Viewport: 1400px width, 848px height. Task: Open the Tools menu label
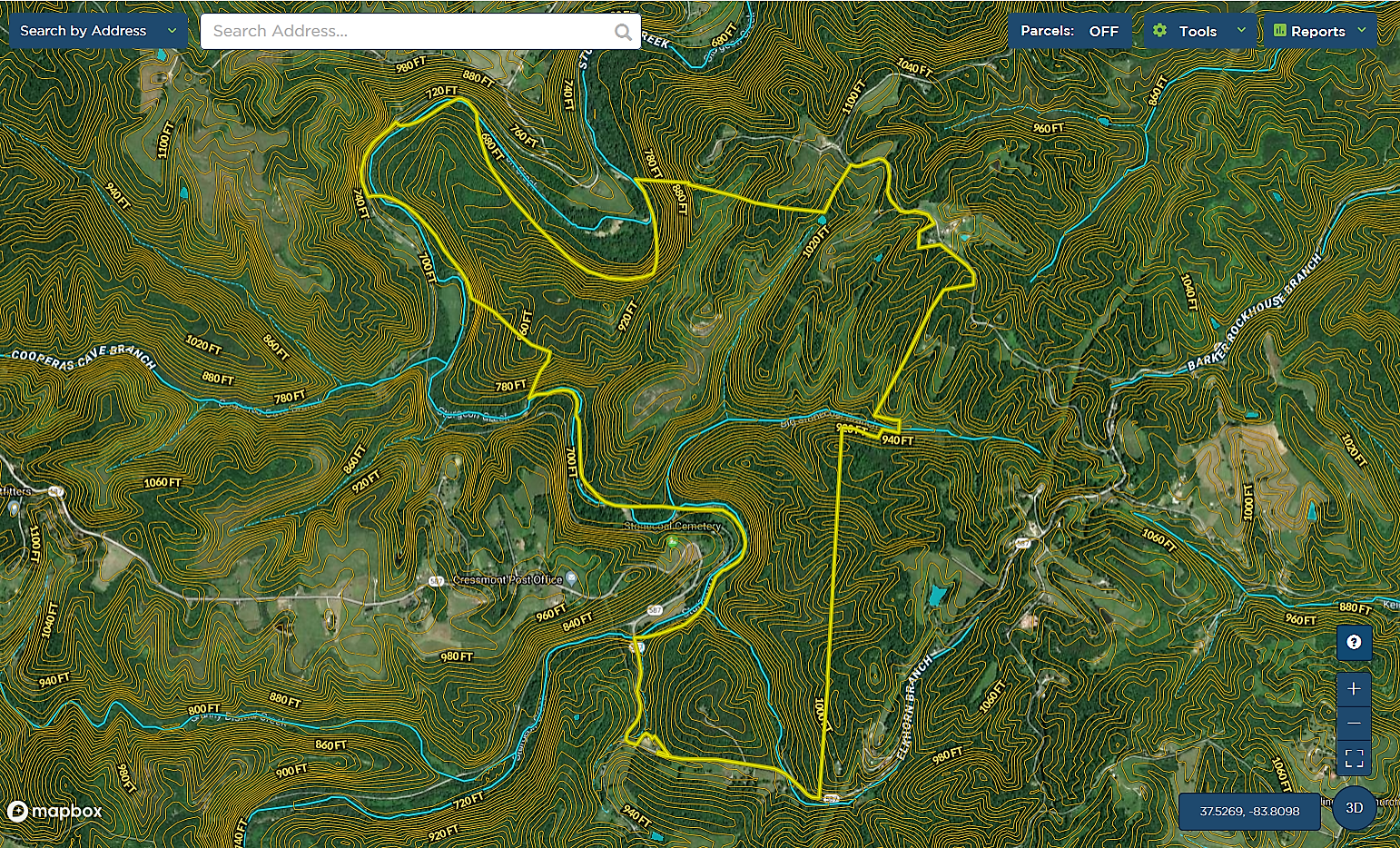[x=1198, y=31]
